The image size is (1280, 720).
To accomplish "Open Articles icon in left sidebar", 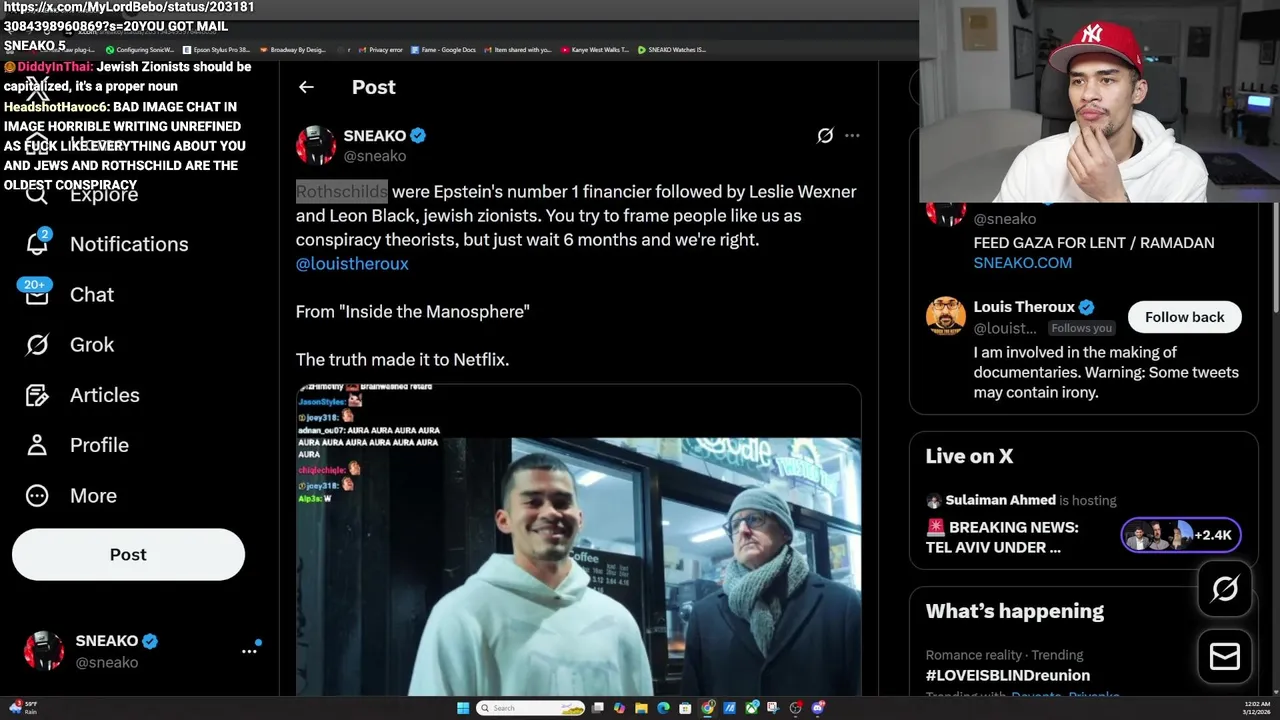I will tap(37, 395).
